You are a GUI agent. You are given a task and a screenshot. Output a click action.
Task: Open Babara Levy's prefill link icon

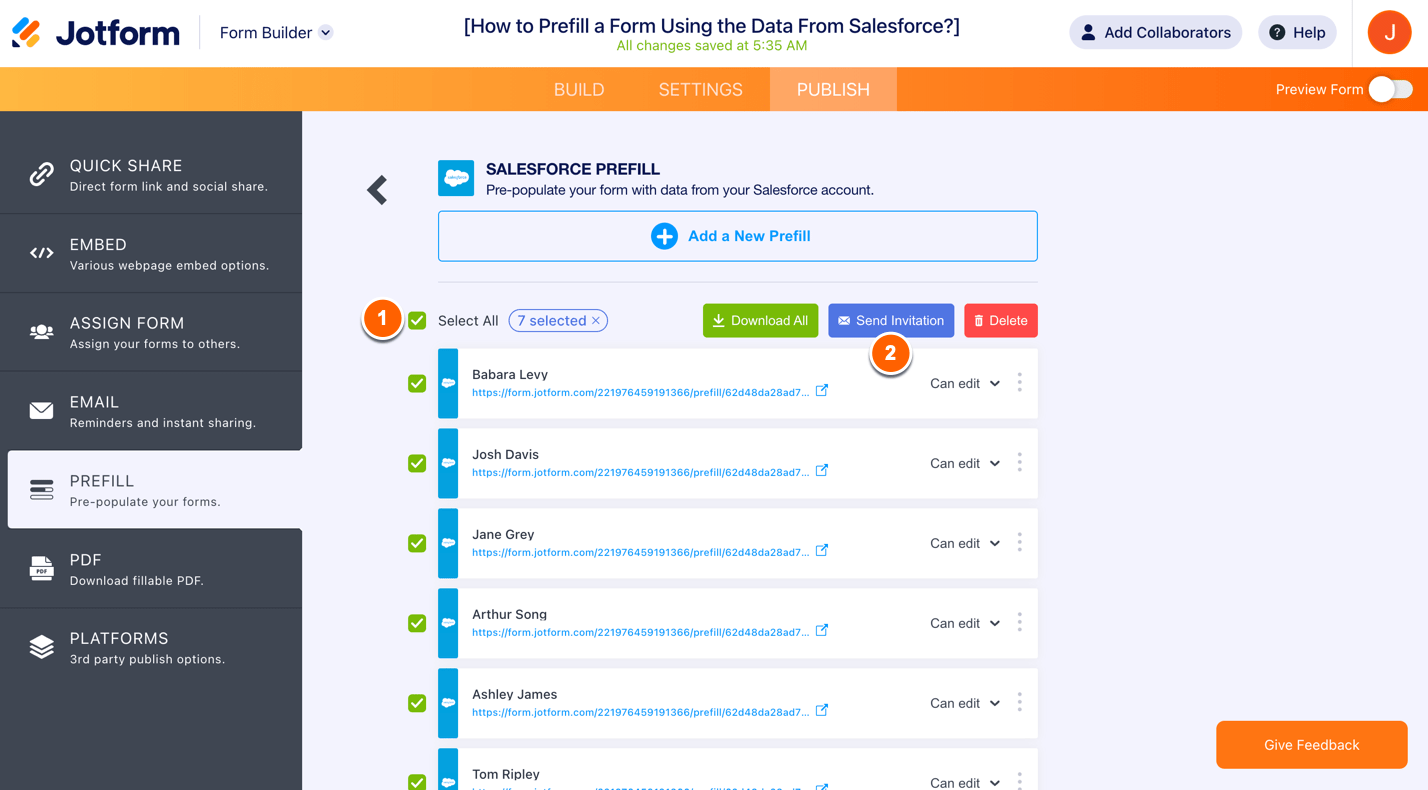pyautogui.click(x=822, y=391)
